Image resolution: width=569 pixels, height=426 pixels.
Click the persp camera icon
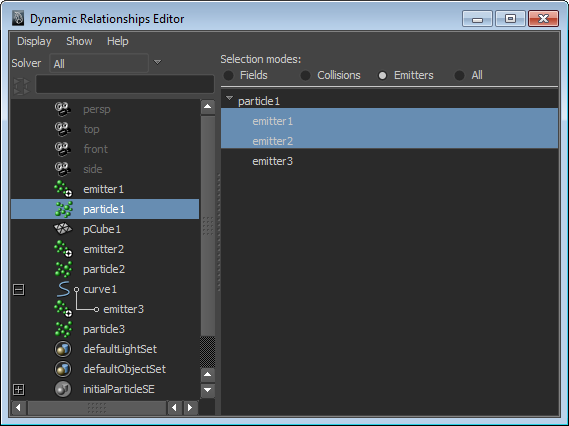point(62,109)
